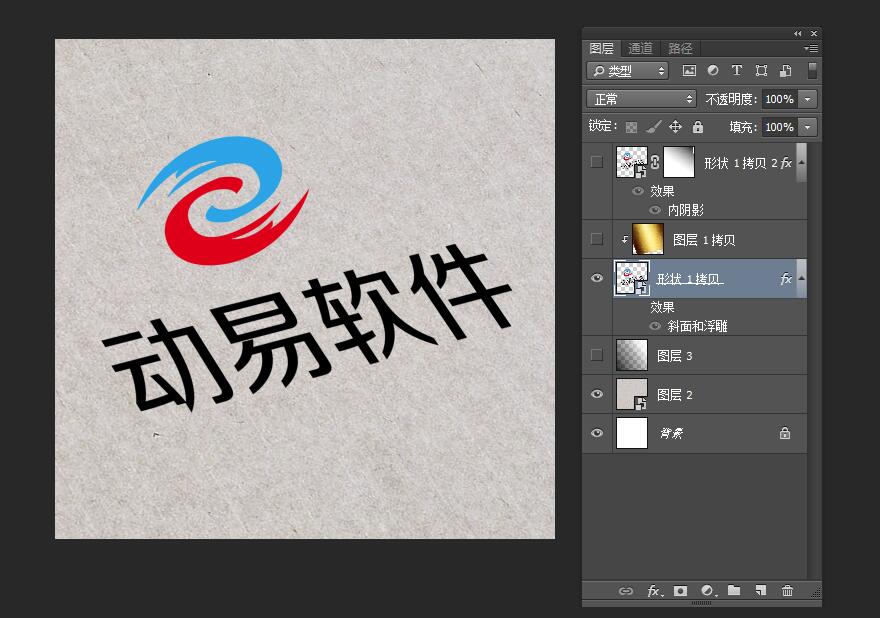Hide the 斜面和浮雕 effect

coord(655,326)
